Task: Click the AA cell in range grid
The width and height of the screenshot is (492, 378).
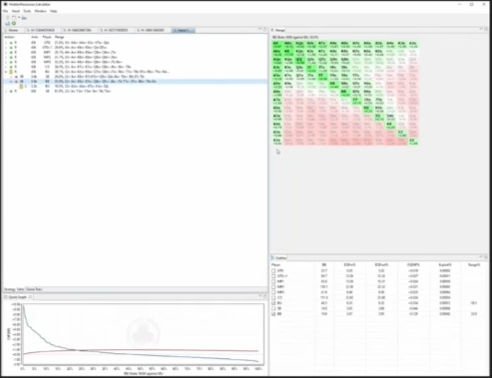Action: click(x=277, y=45)
